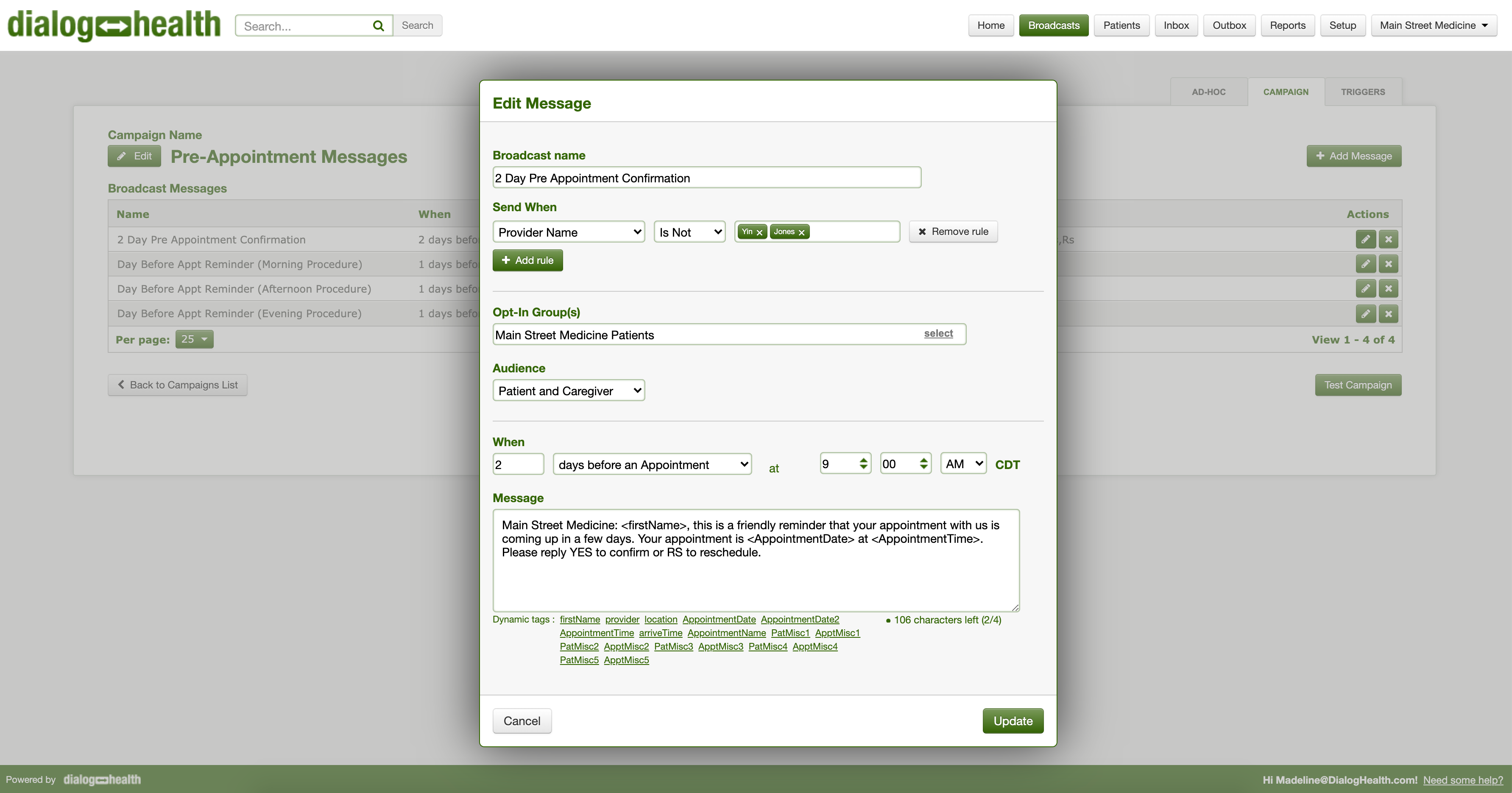Remove the Yin provider tag

(759, 232)
